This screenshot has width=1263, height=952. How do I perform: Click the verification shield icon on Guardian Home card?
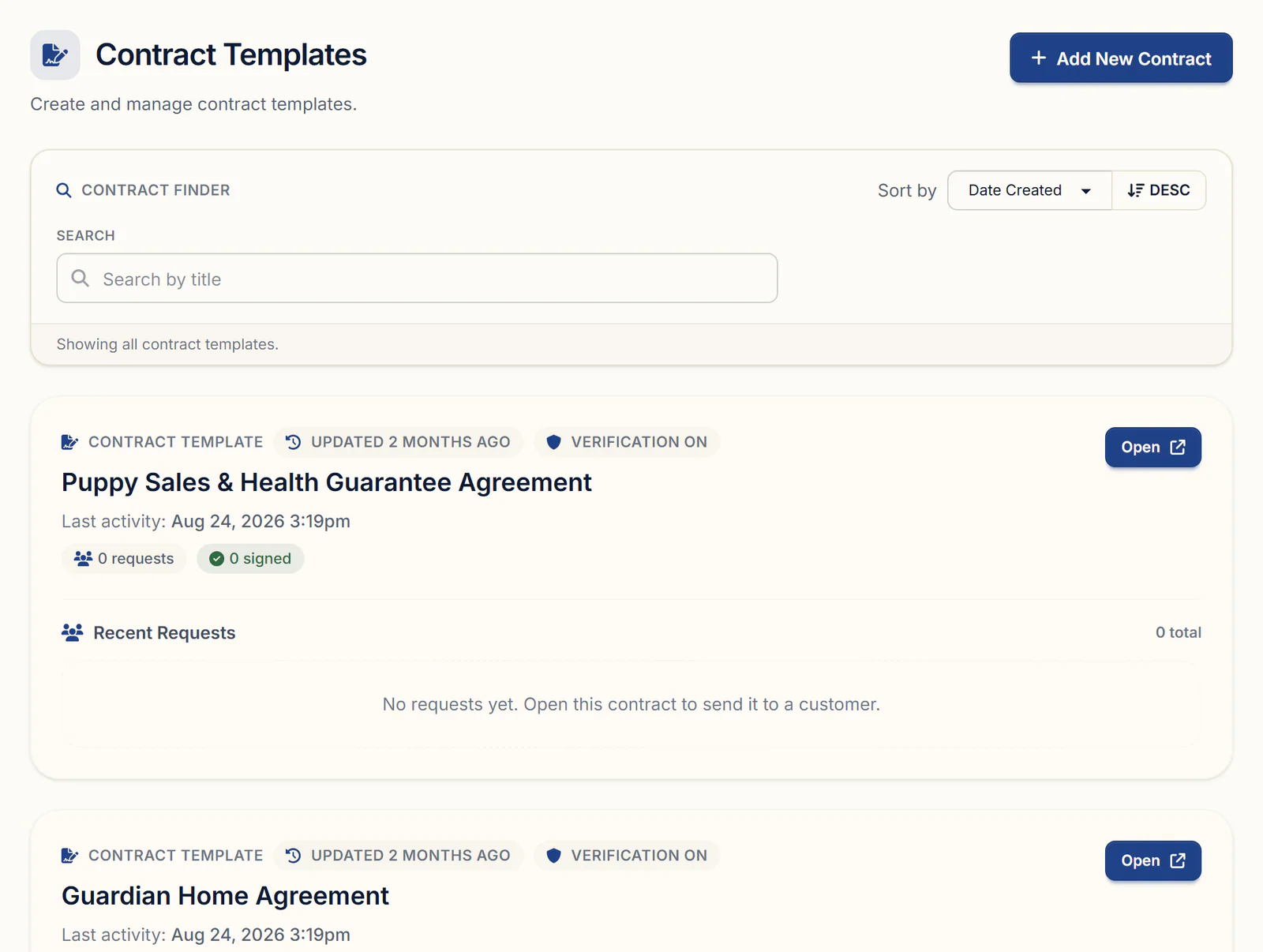pyautogui.click(x=554, y=856)
